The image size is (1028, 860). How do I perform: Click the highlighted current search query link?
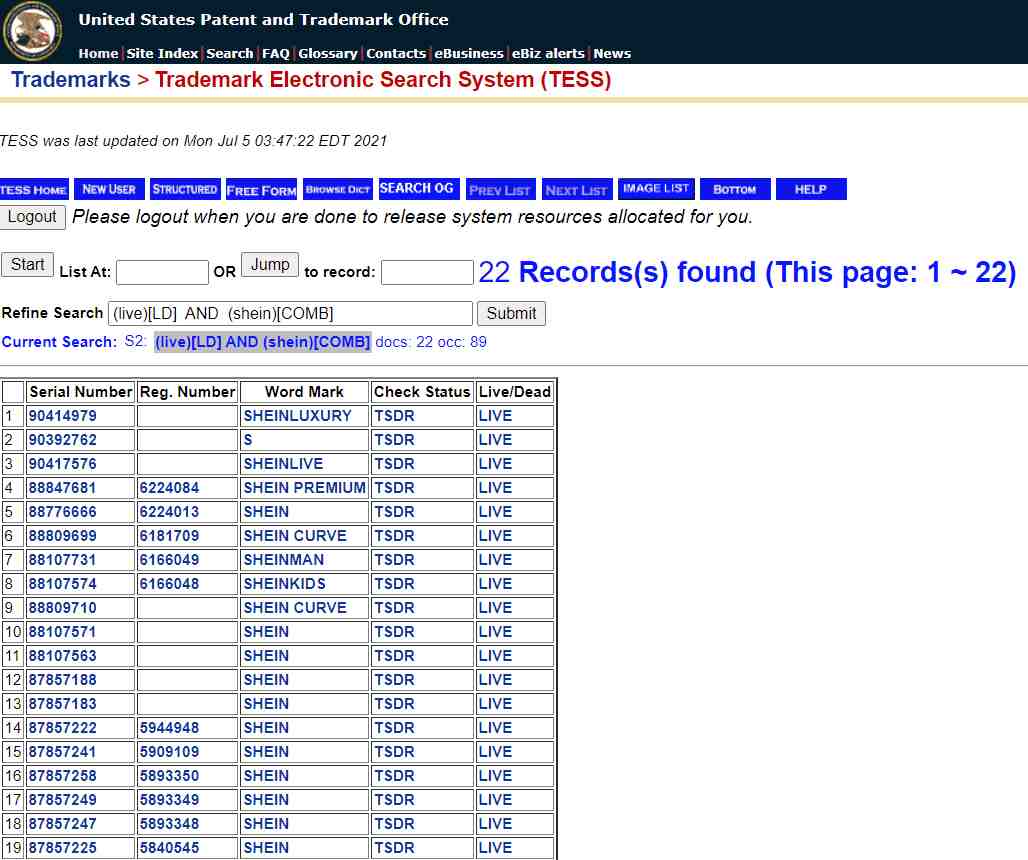point(262,342)
